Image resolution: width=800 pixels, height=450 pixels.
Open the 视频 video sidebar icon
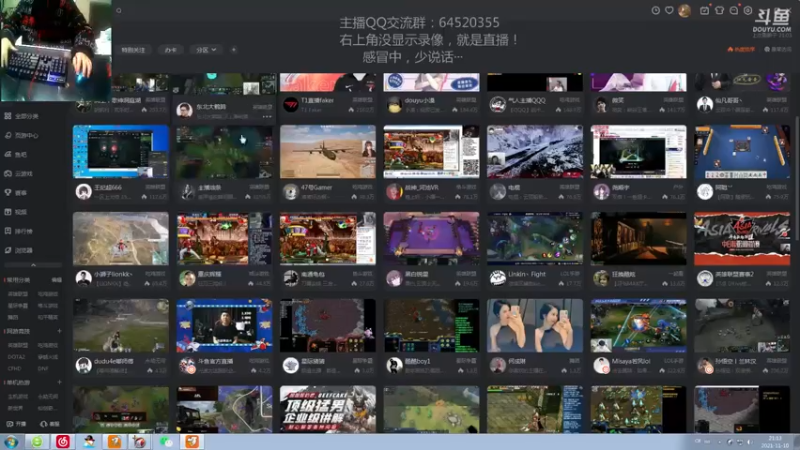point(8,212)
